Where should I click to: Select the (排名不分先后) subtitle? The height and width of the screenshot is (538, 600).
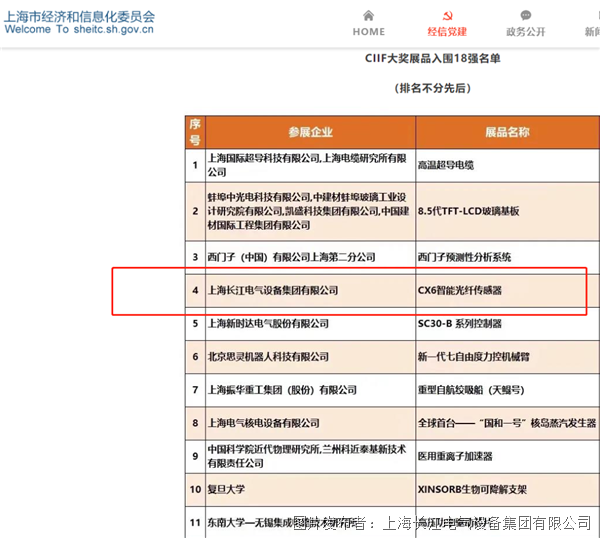(432, 88)
